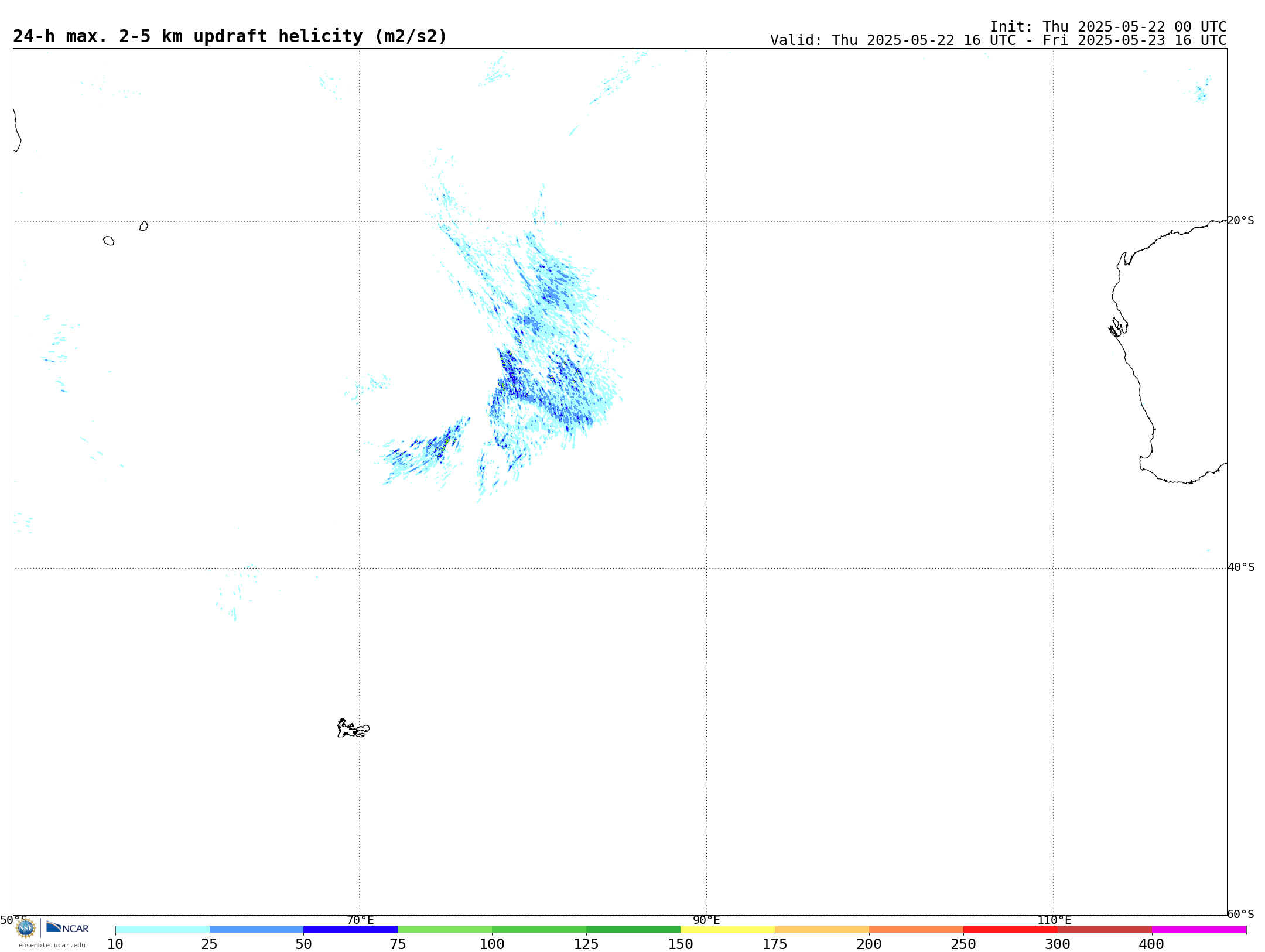Image resolution: width=1265 pixels, height=952 pixels.
Task: Click the light green 75-100 colorbar segment
Action: [x=445, y=930]
